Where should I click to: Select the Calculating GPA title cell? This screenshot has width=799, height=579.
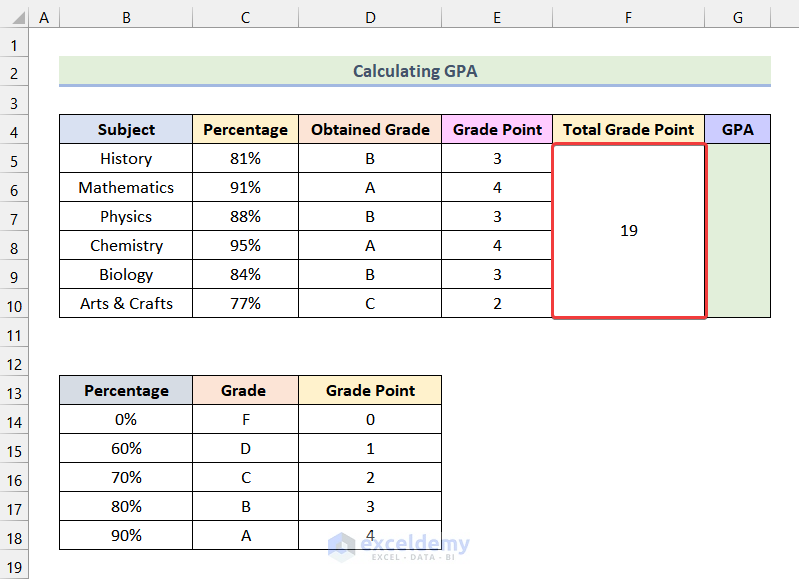click(x=414, y=71)
